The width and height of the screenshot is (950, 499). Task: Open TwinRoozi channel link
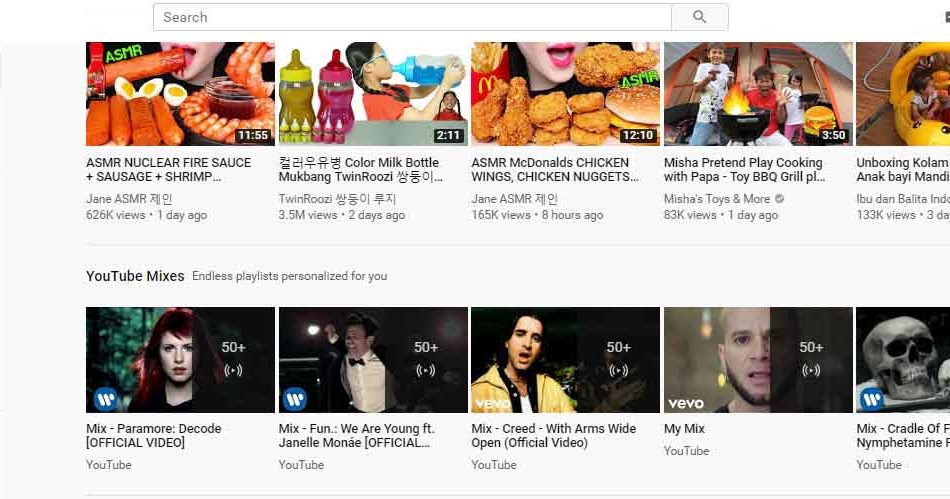point(337,199)
